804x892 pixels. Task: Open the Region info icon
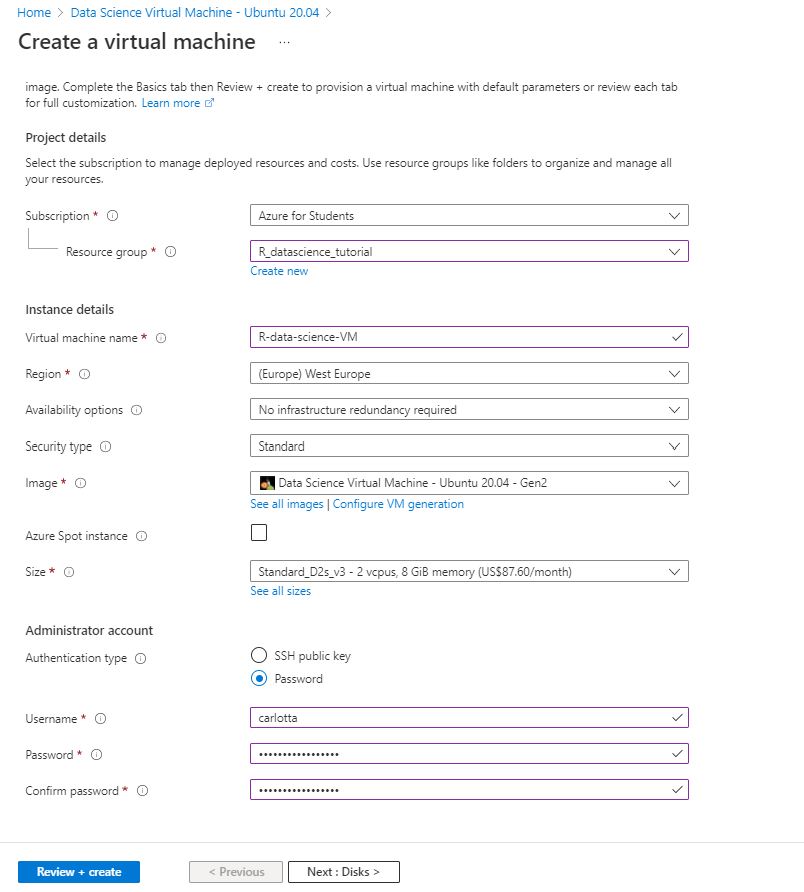point(84,374)
